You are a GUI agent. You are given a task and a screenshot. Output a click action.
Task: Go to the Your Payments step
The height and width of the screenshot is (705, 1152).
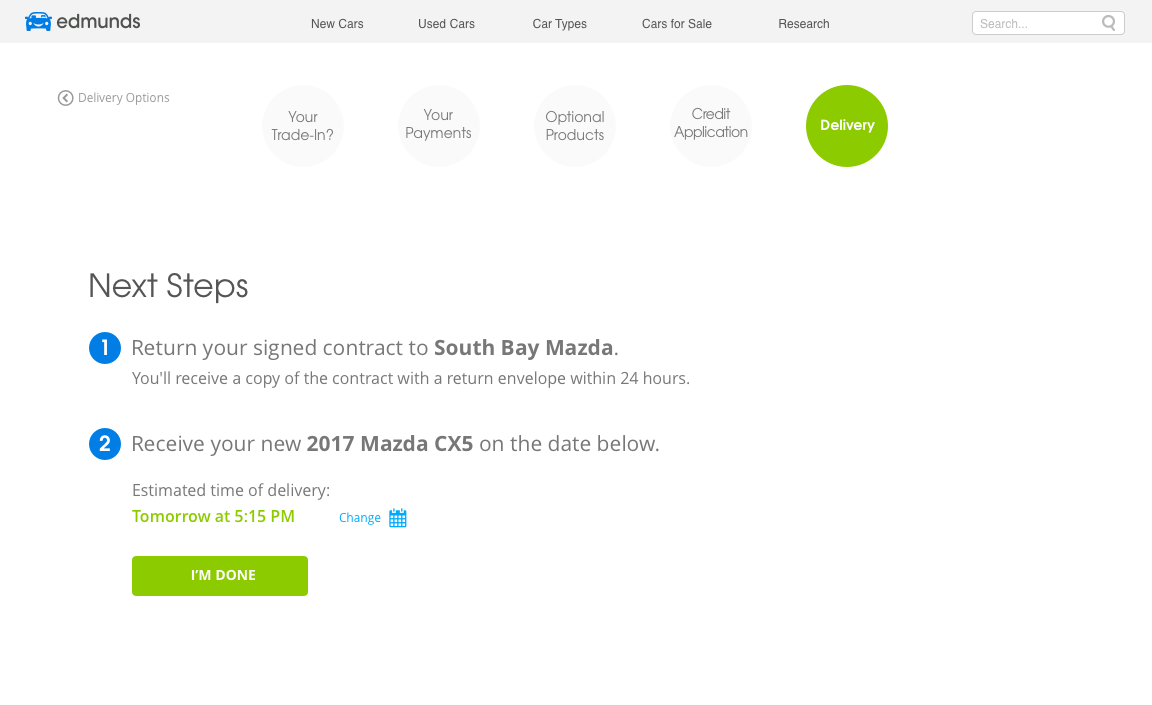(439, 126)
